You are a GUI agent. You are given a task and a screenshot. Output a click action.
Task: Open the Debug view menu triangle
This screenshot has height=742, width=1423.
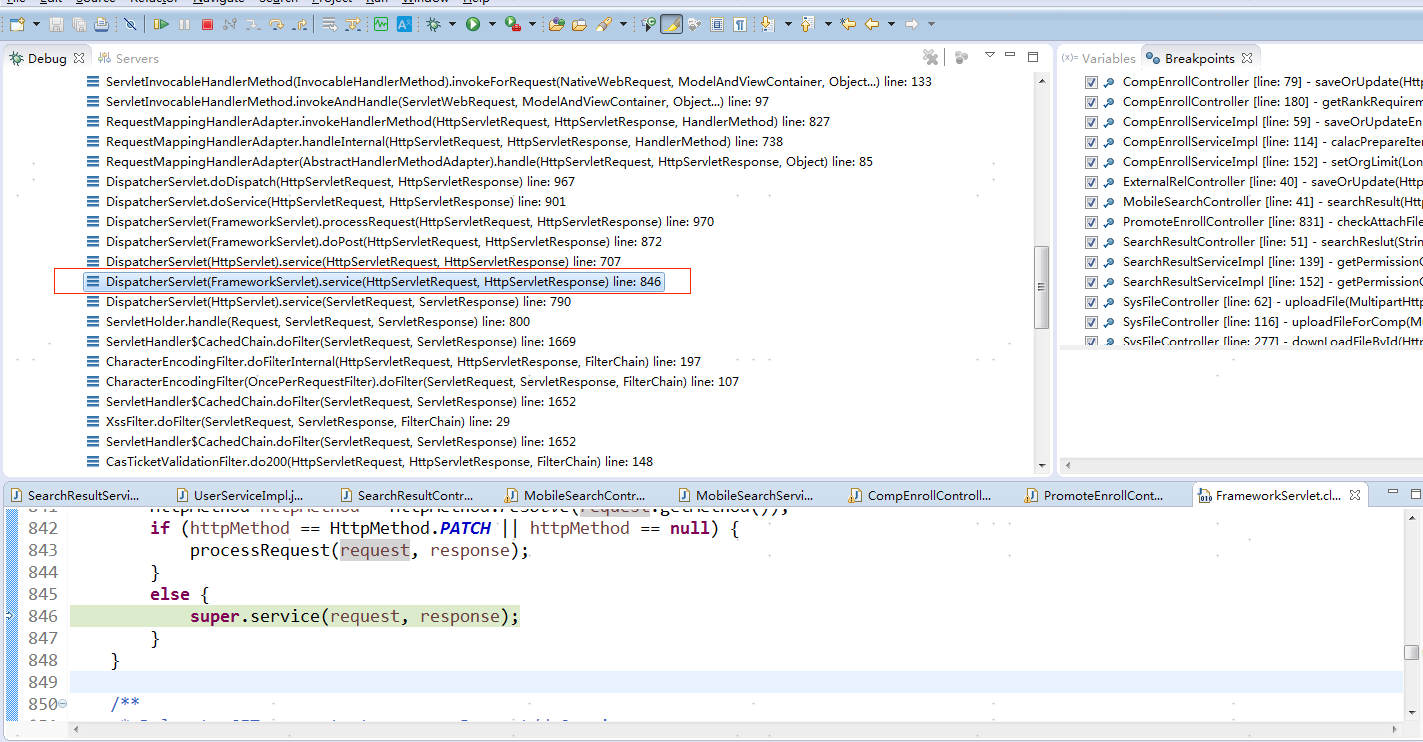[989, 55]
